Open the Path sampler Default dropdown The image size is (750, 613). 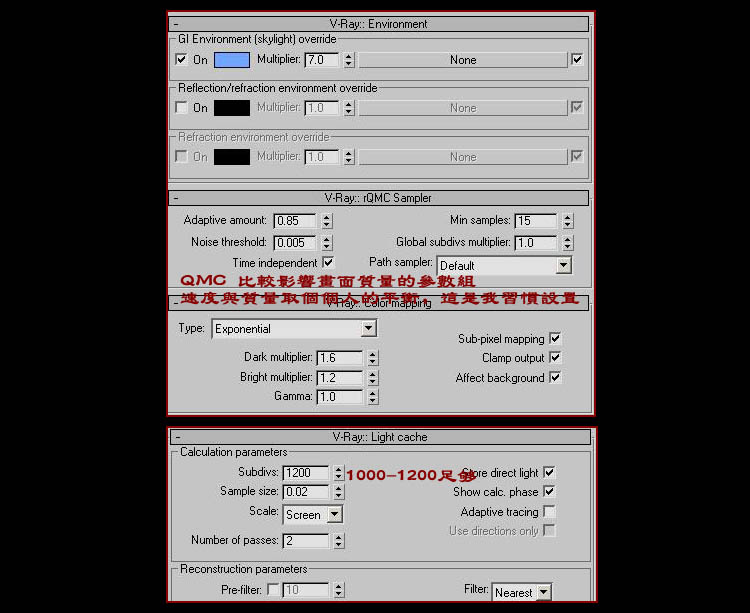click(505, 265)
